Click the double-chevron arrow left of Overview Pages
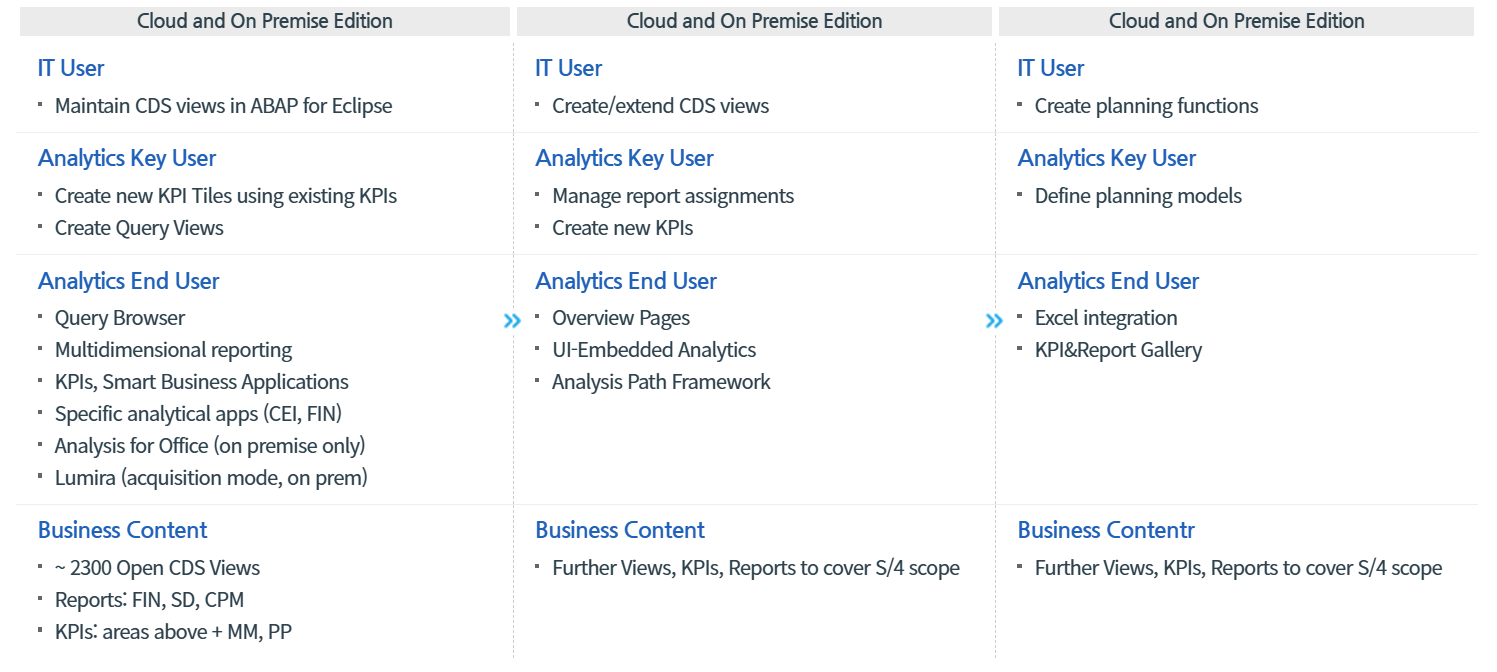1497x672 pixels. [x=512, y=320]
